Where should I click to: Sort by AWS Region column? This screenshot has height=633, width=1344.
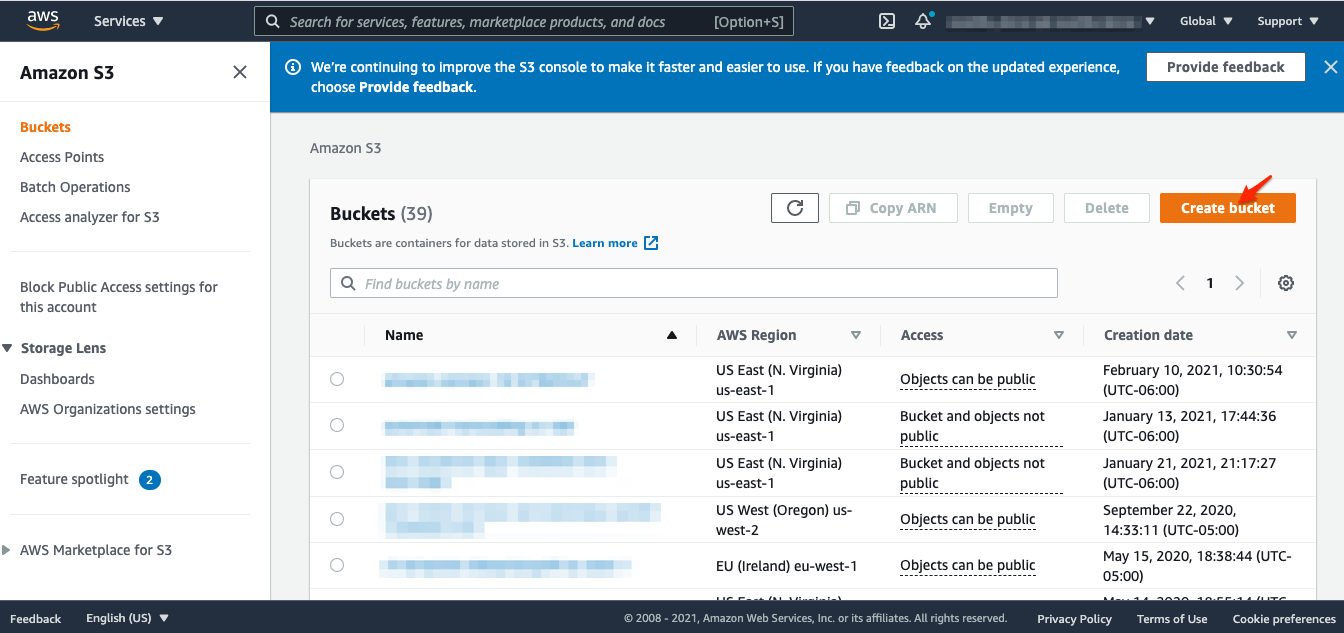(855, 335)
